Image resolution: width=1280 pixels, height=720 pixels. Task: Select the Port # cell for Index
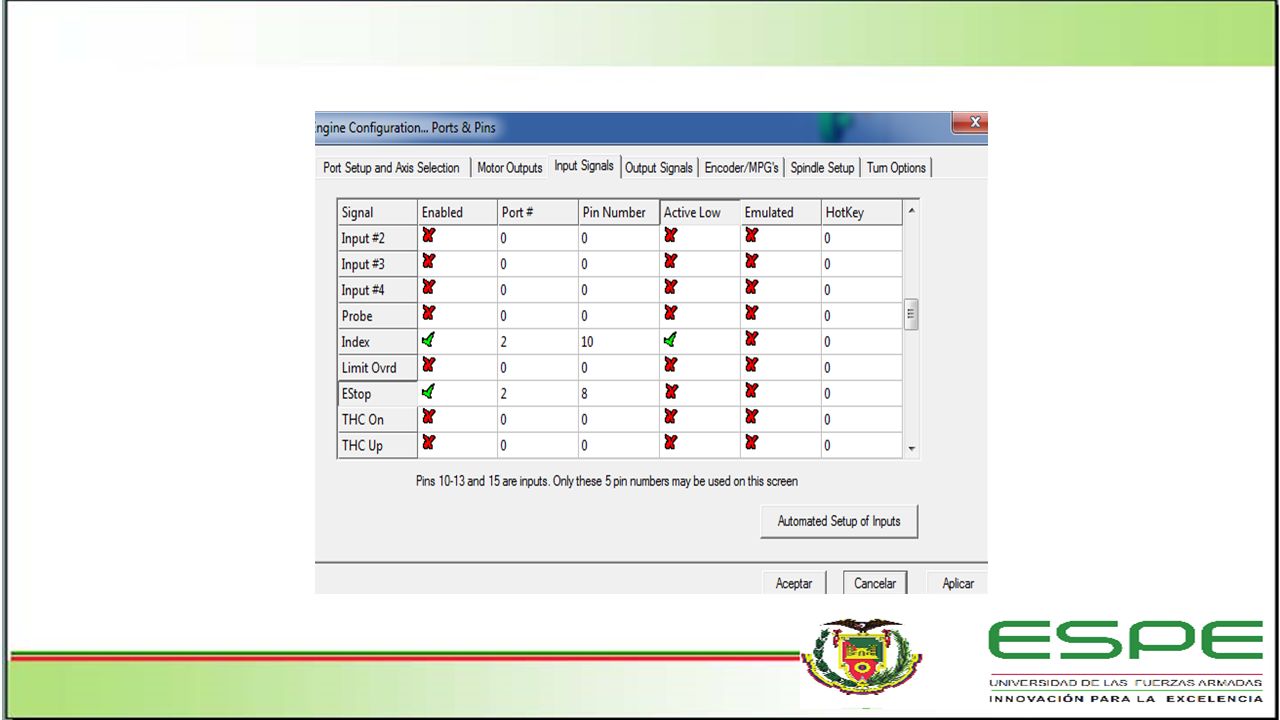[x=538, y=341]
